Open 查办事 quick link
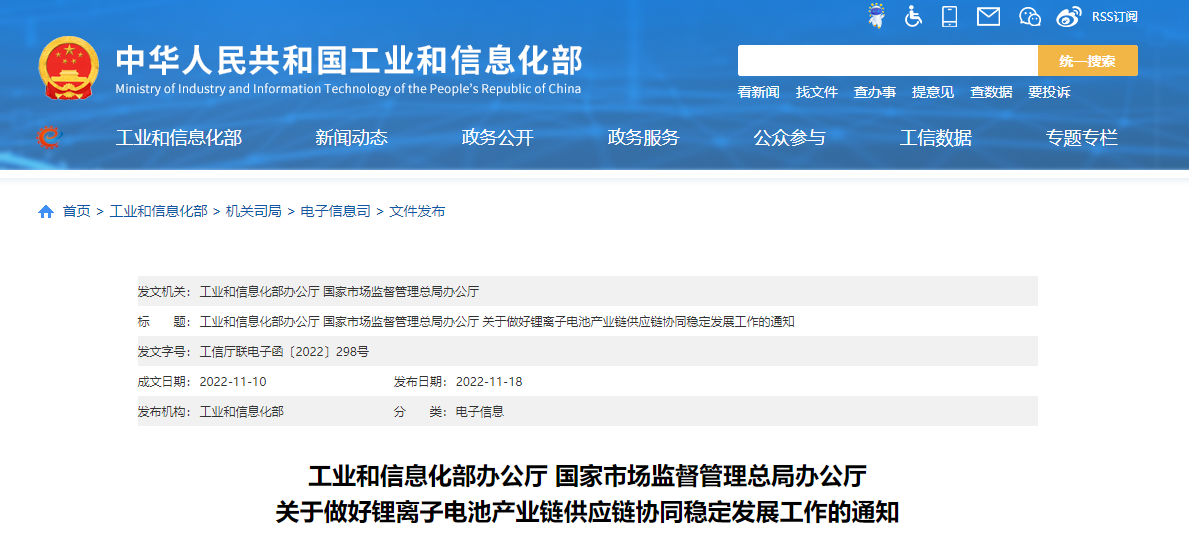Screen dimensions: 1189x550 874,93
